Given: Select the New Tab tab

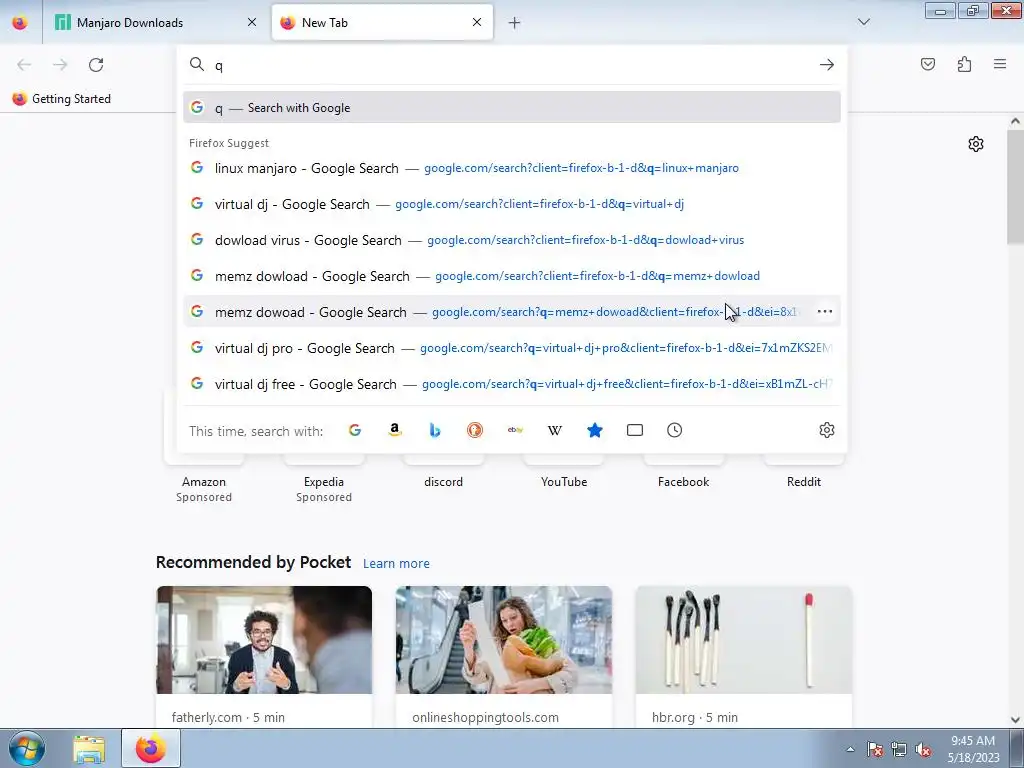Looking at the screenshot, I should (382, 23).
